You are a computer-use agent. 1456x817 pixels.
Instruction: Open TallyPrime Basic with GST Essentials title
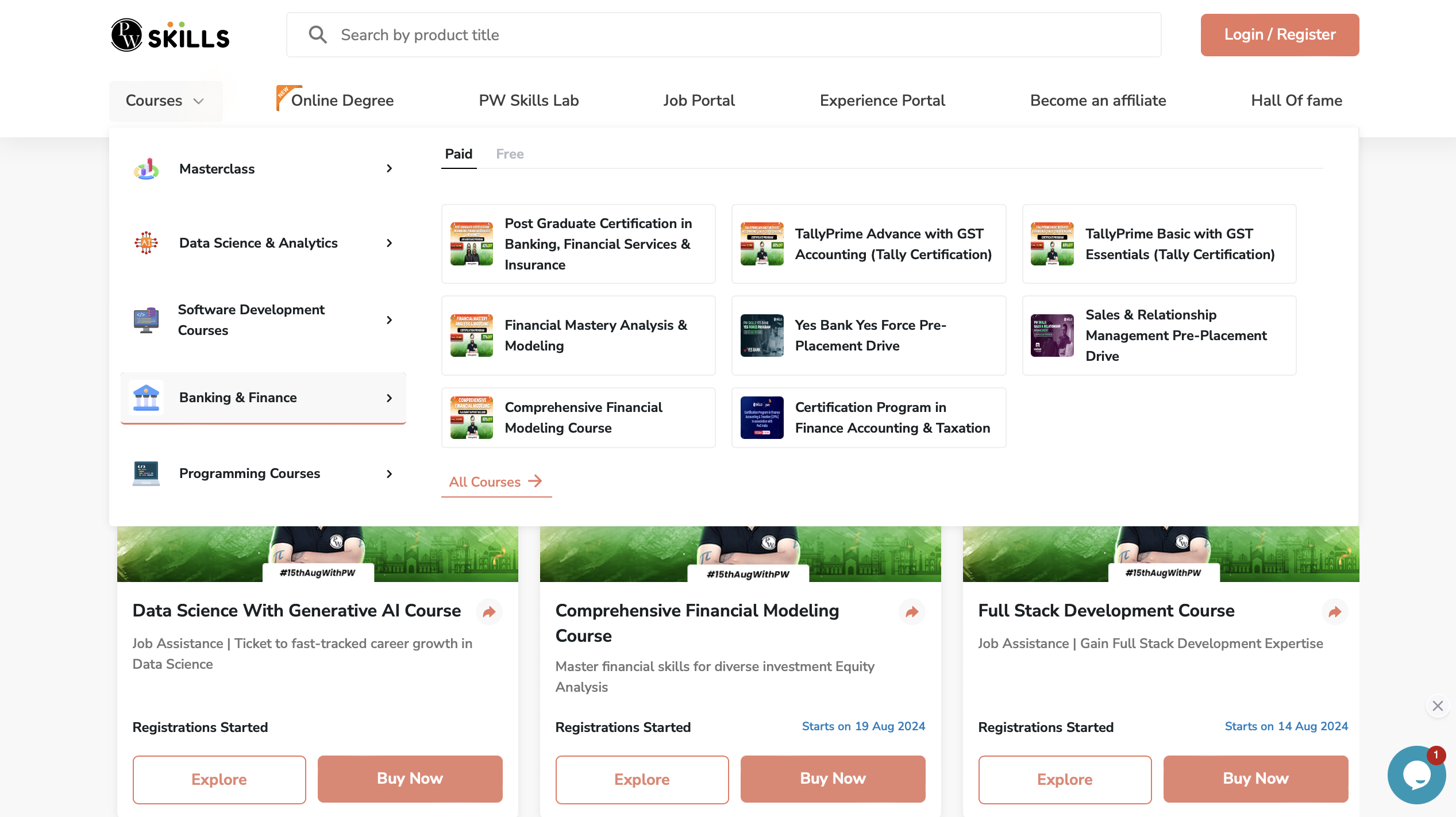tap(1180, 244)
